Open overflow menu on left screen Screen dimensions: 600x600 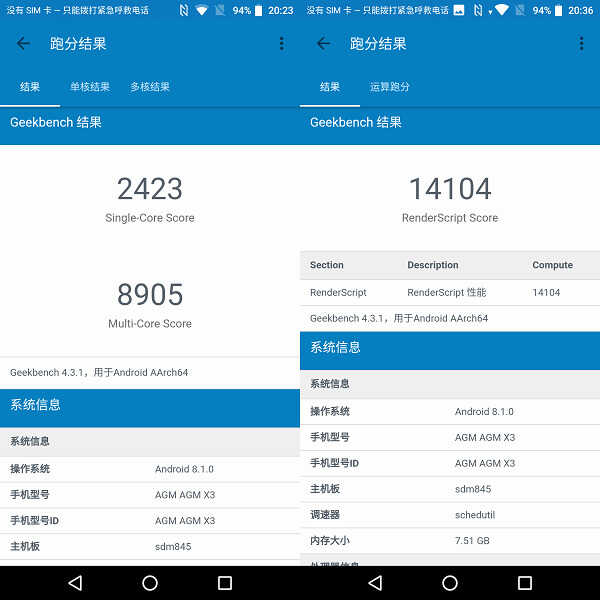pyautogui.click(x=282, y=43)
